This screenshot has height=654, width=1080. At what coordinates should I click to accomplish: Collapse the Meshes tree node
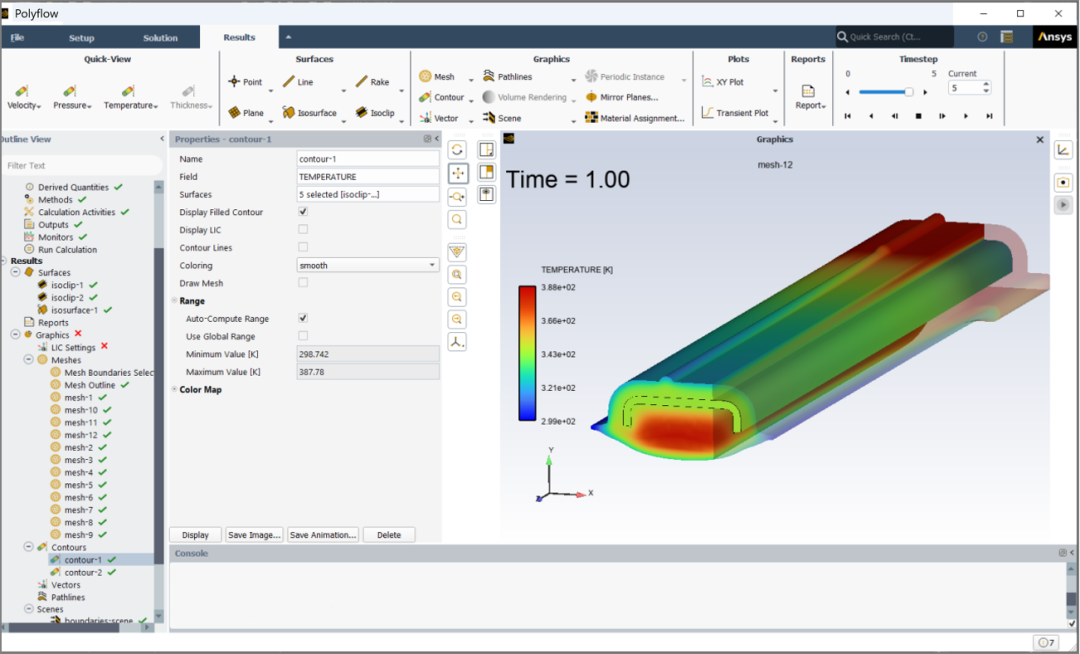pyautogui.click(x=28, y=359)
